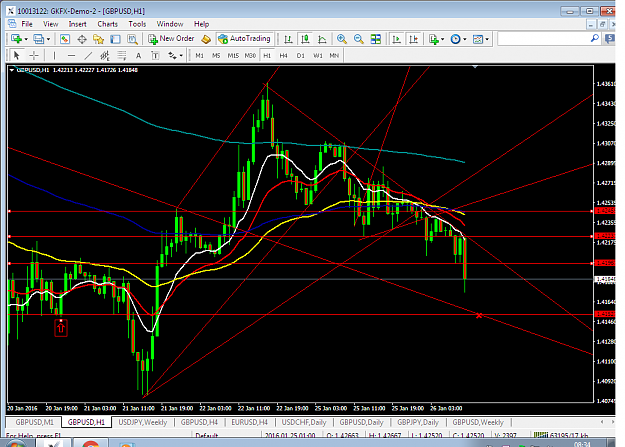
Task: Click inside the toolbar search field
Action: coord(544,39)
